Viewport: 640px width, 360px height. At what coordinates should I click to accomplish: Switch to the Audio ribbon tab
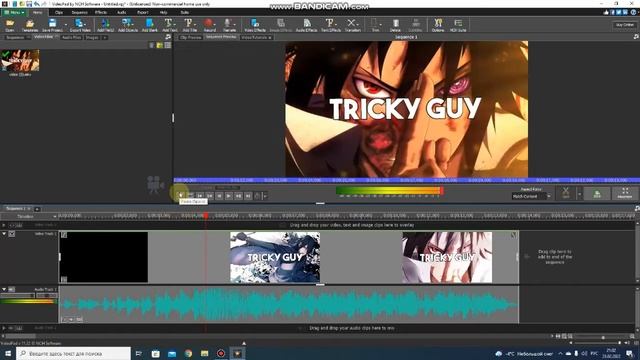pos(122,12)
